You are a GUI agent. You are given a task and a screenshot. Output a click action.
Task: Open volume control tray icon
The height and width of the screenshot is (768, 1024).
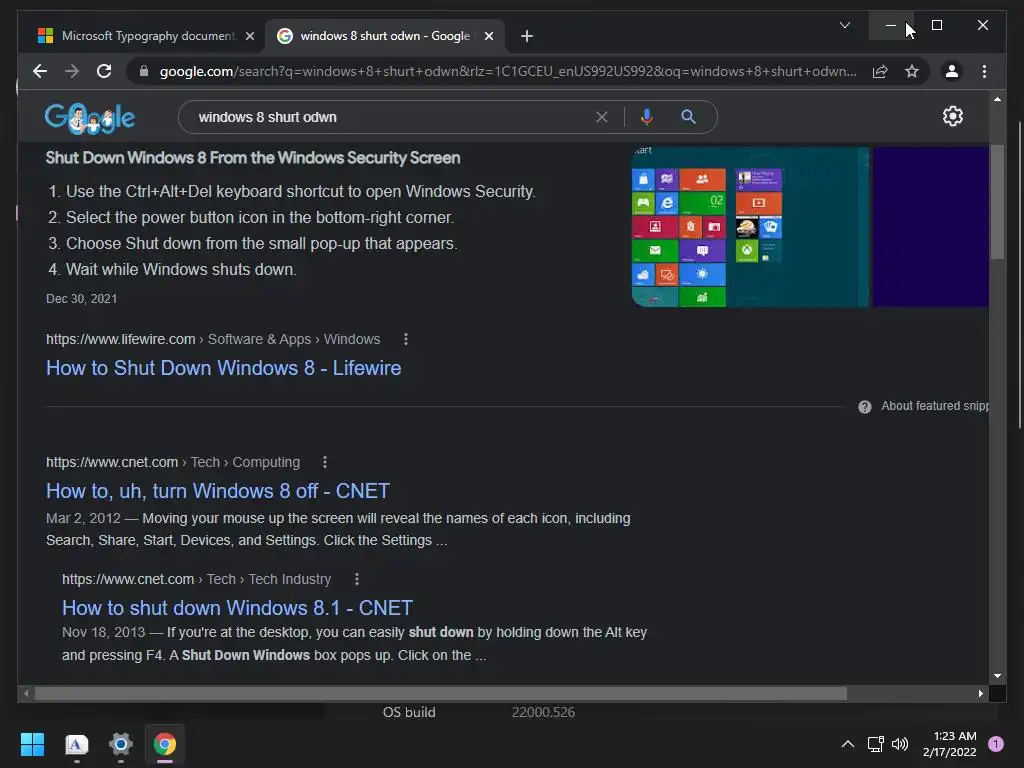pyautogui.click(x=900, y=744)
